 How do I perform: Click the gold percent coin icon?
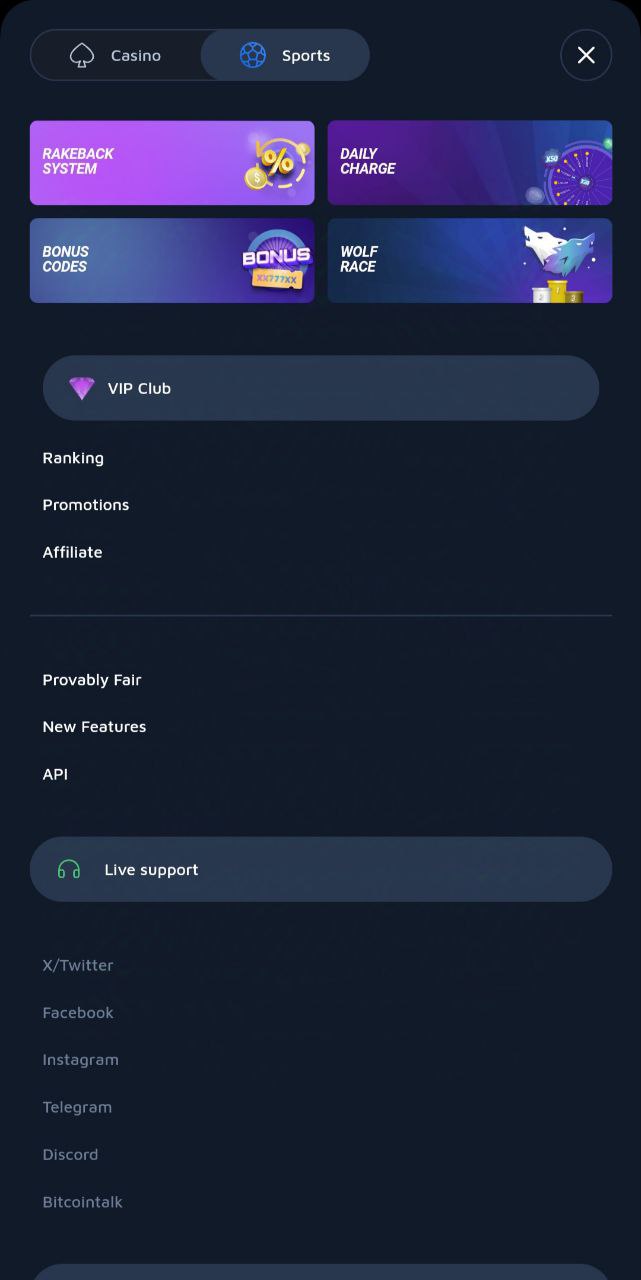point(271,163)
